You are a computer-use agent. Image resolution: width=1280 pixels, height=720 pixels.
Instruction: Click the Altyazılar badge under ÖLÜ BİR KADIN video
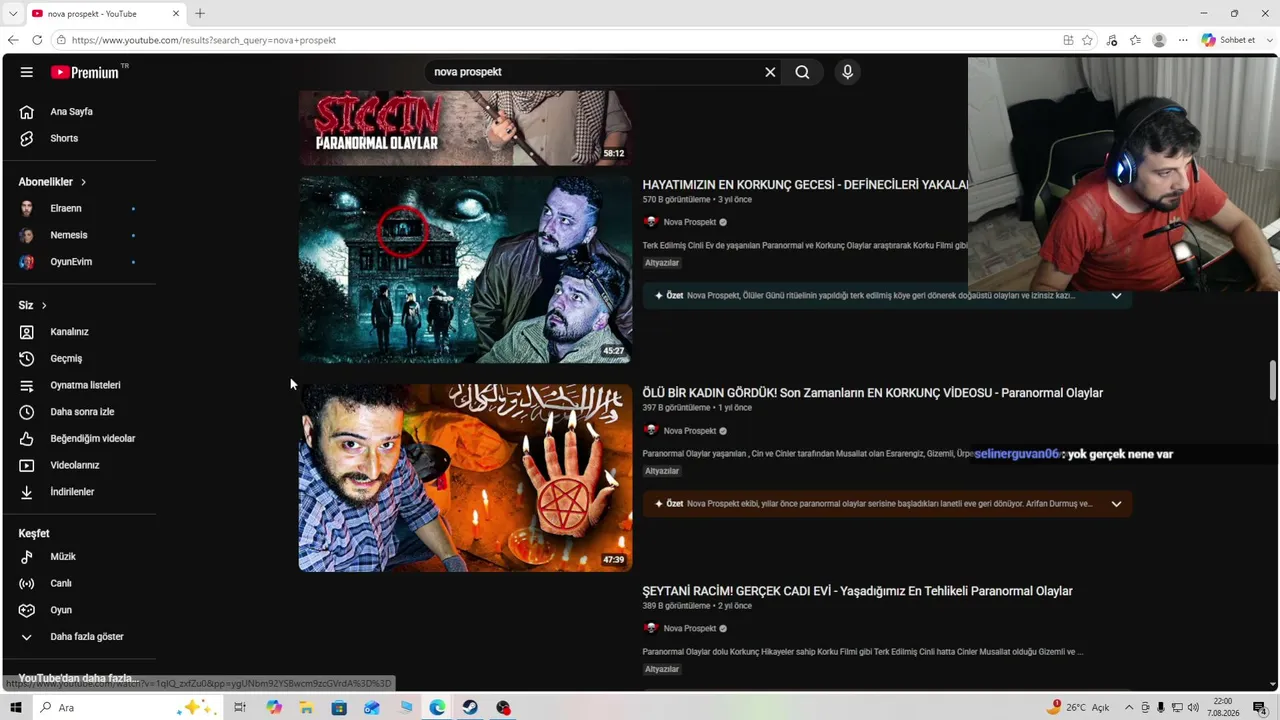[x=662, y=471]
